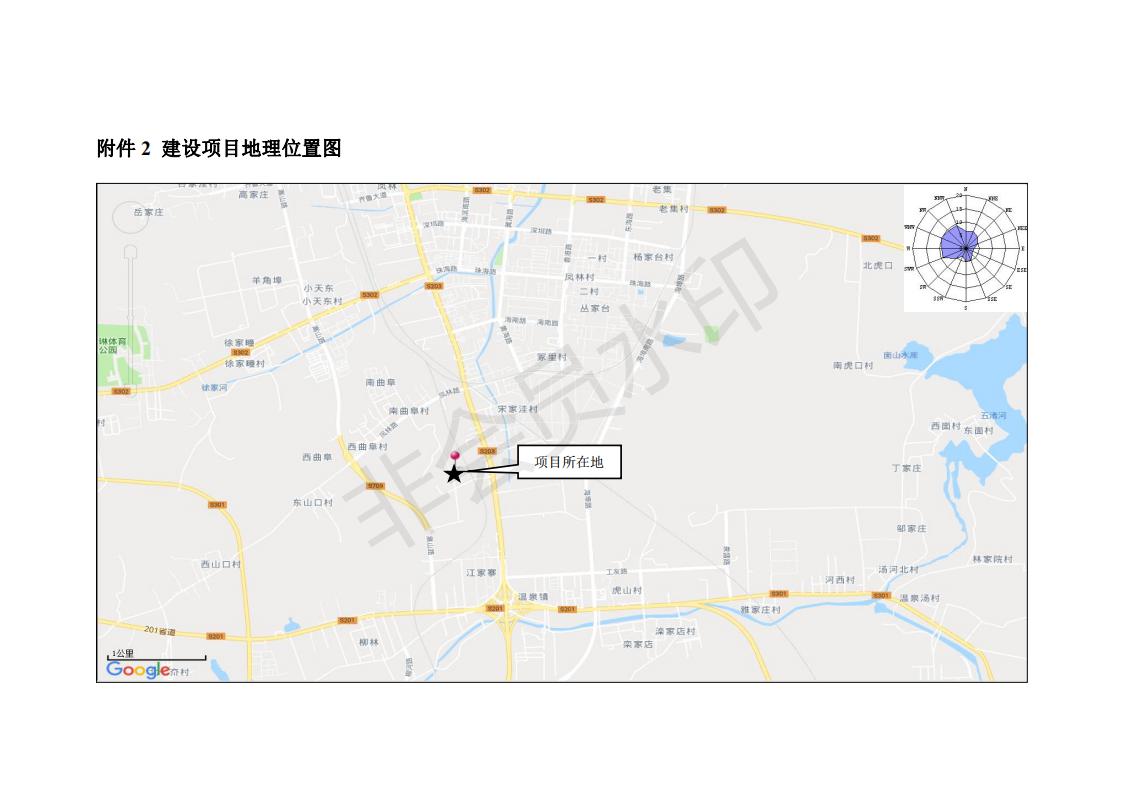
Task: Click the 1公里 scale bar
Action: pos(157,655)
